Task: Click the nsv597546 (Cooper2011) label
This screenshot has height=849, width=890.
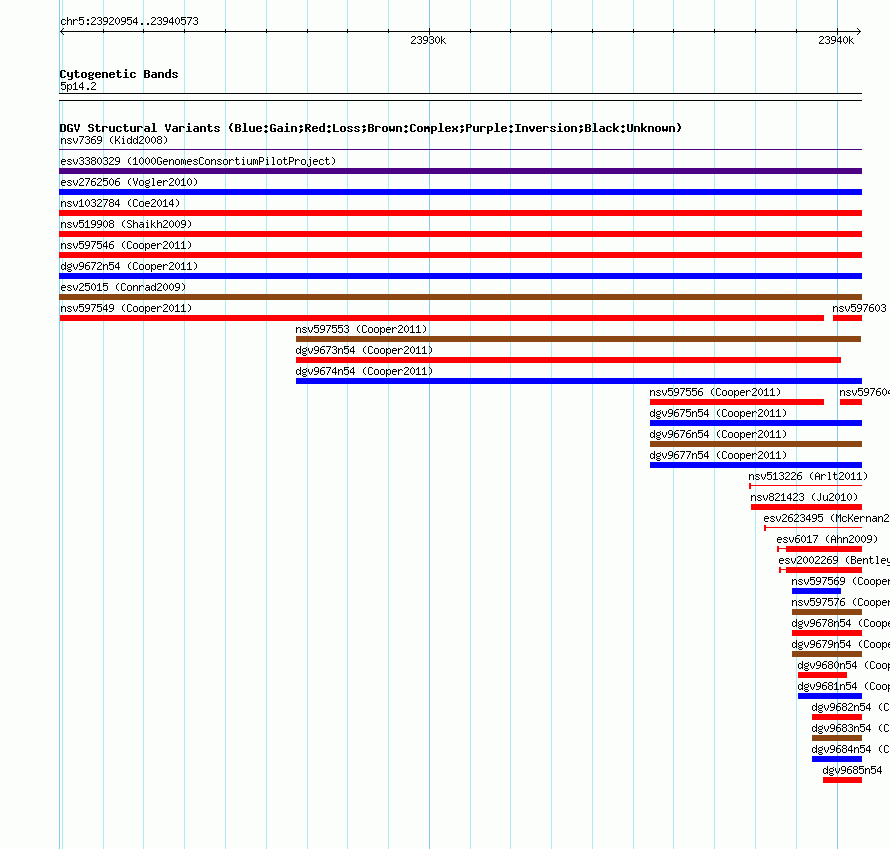Action: (x=126, y=245)
